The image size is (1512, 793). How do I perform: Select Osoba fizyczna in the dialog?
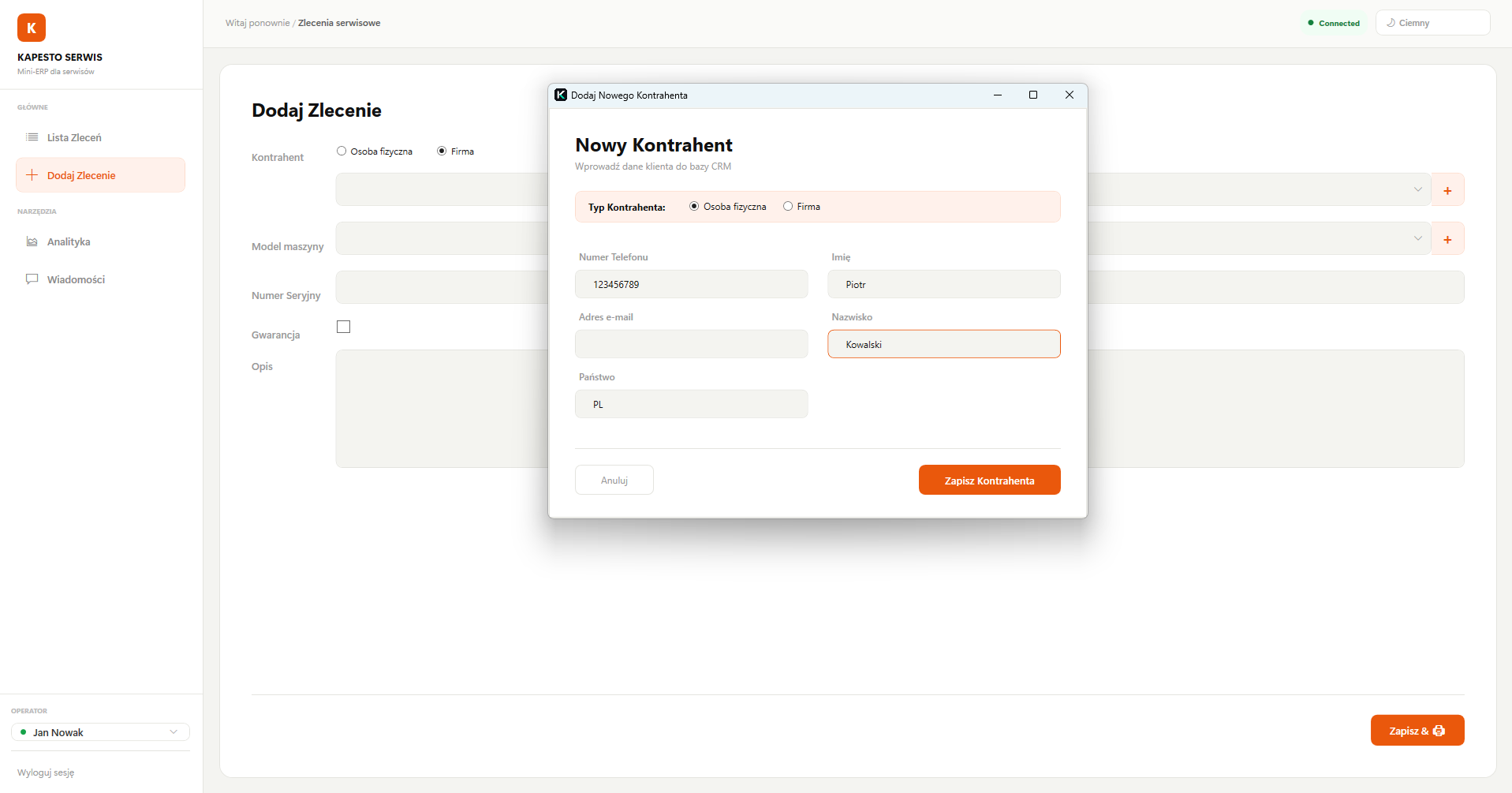[694, 207]
